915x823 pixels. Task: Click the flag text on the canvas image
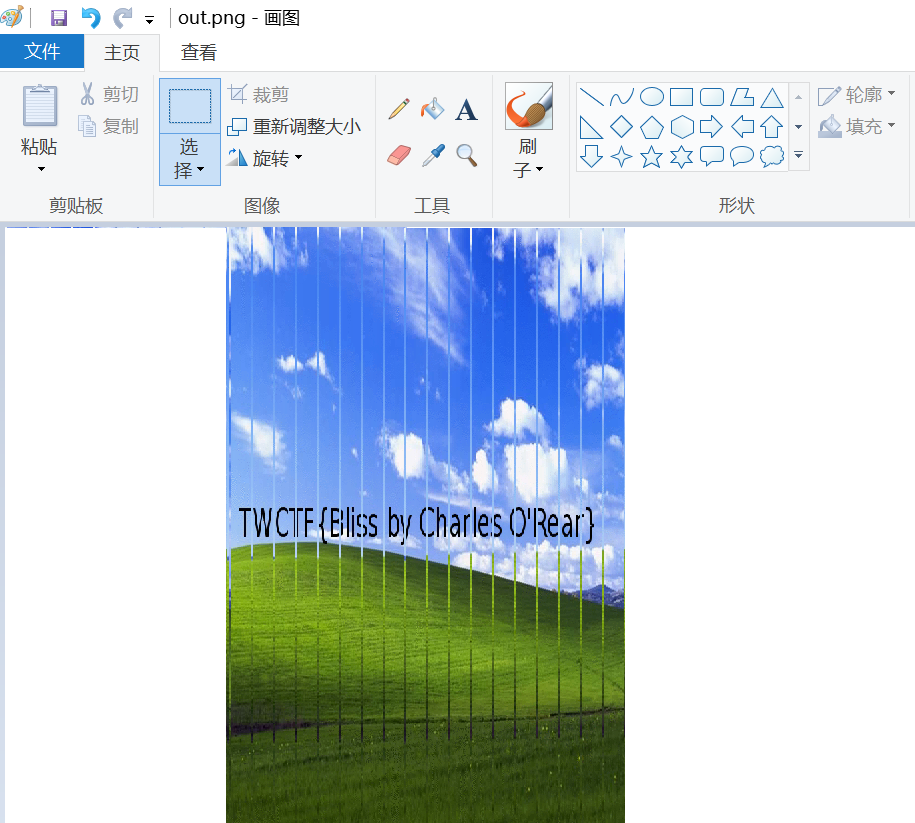416,523
